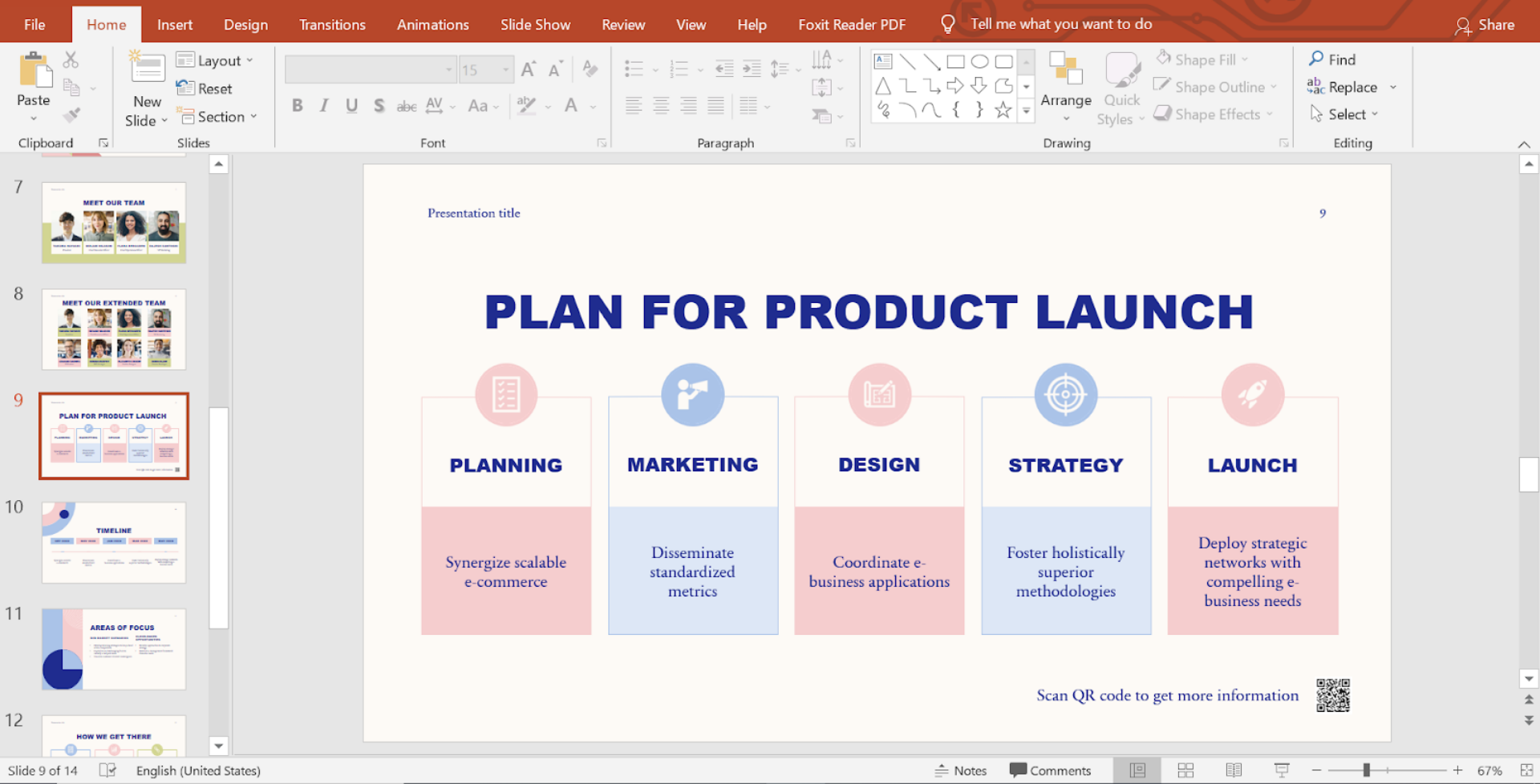Viewport: 1540px width, 784px height.
Task: Click the Launch rocket icon on slide
Action: 1253,394
